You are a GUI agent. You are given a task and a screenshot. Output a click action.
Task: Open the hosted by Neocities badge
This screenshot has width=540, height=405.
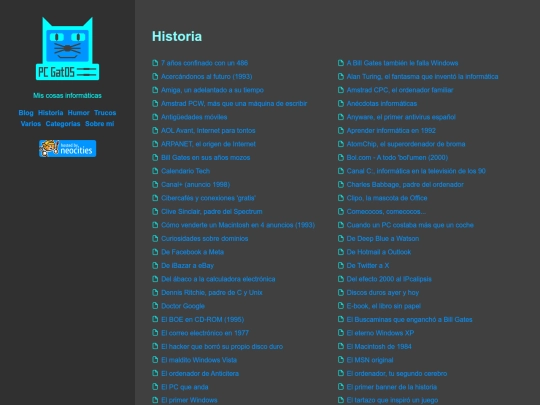68,148
